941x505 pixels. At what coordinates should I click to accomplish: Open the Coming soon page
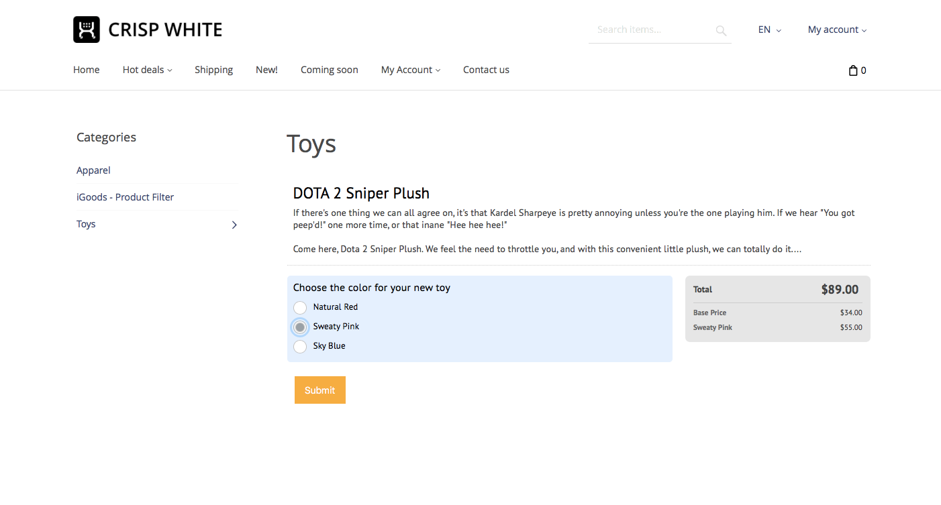[x=329, y=70]
